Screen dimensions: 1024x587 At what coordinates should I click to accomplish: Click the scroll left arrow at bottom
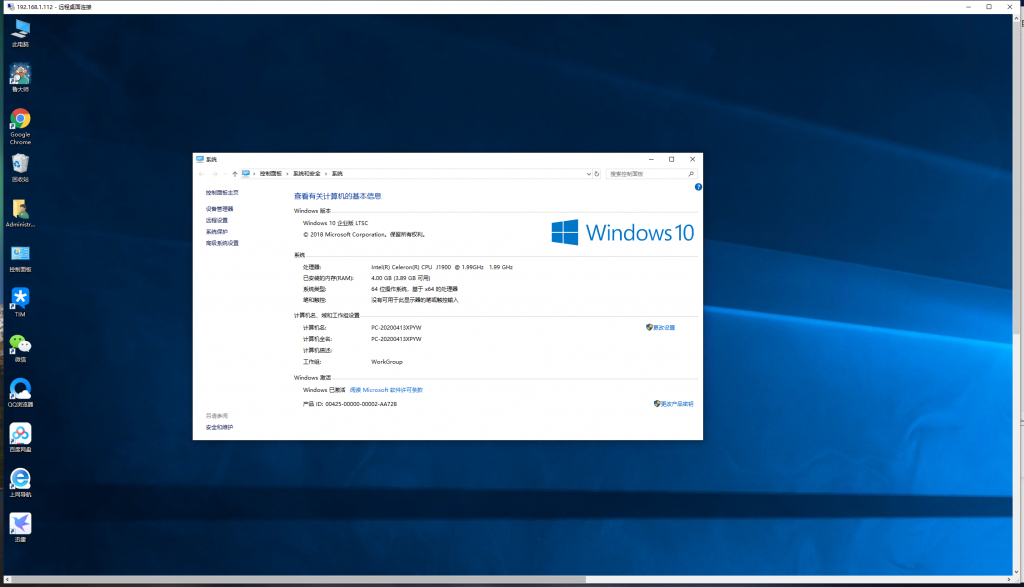[x=7, y=579]
